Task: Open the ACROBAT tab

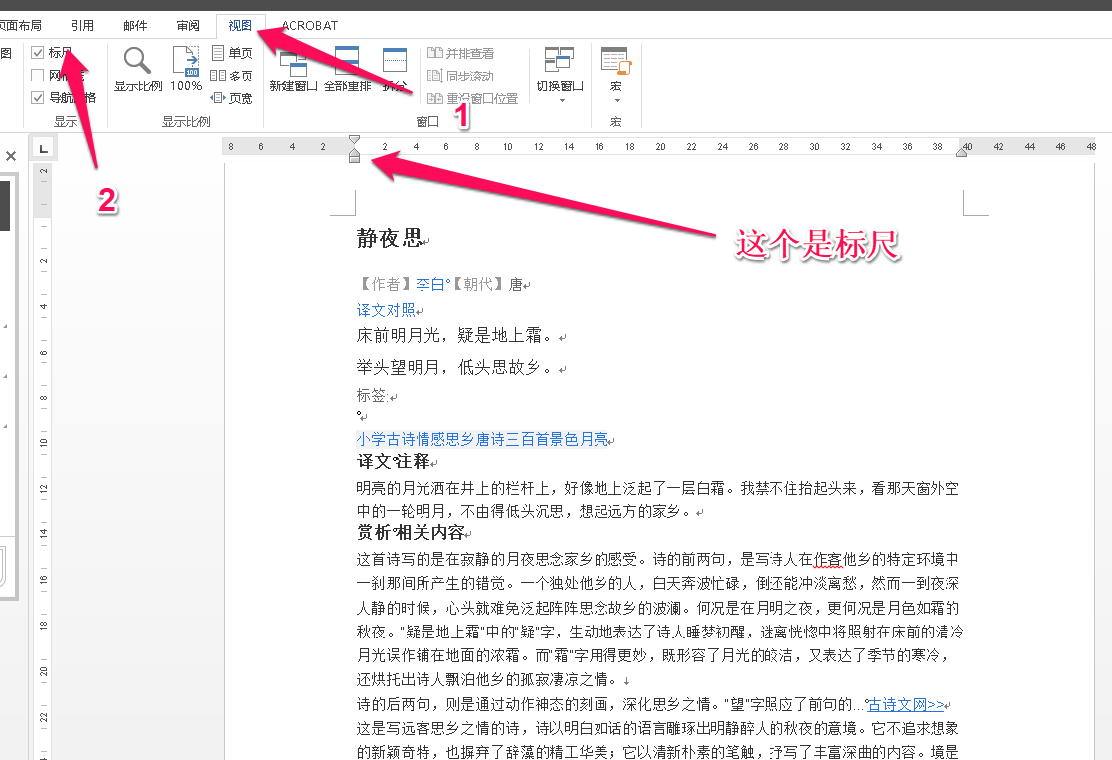Action: pos(310,26)
